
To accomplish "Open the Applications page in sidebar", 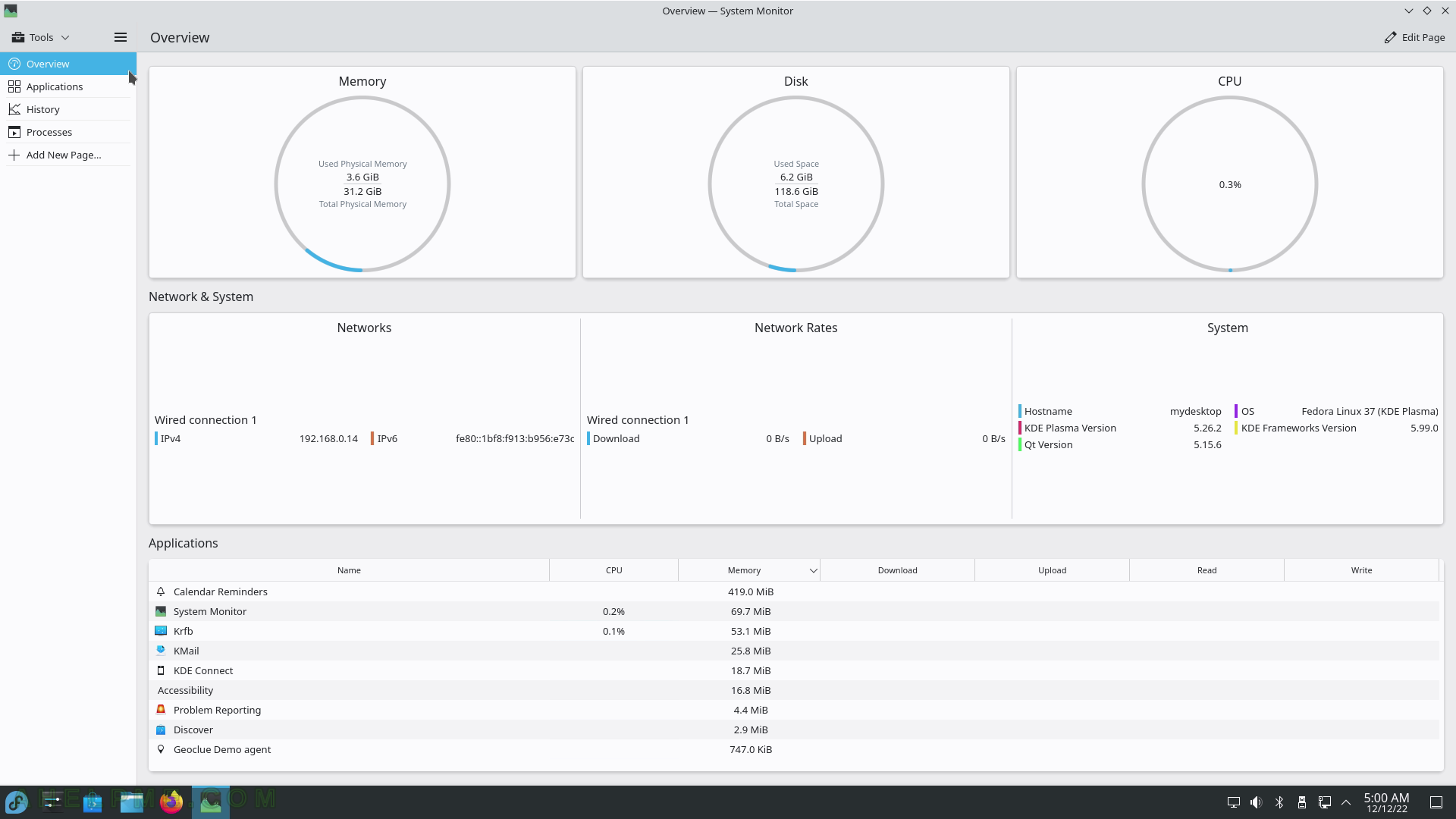I will 68,86.
